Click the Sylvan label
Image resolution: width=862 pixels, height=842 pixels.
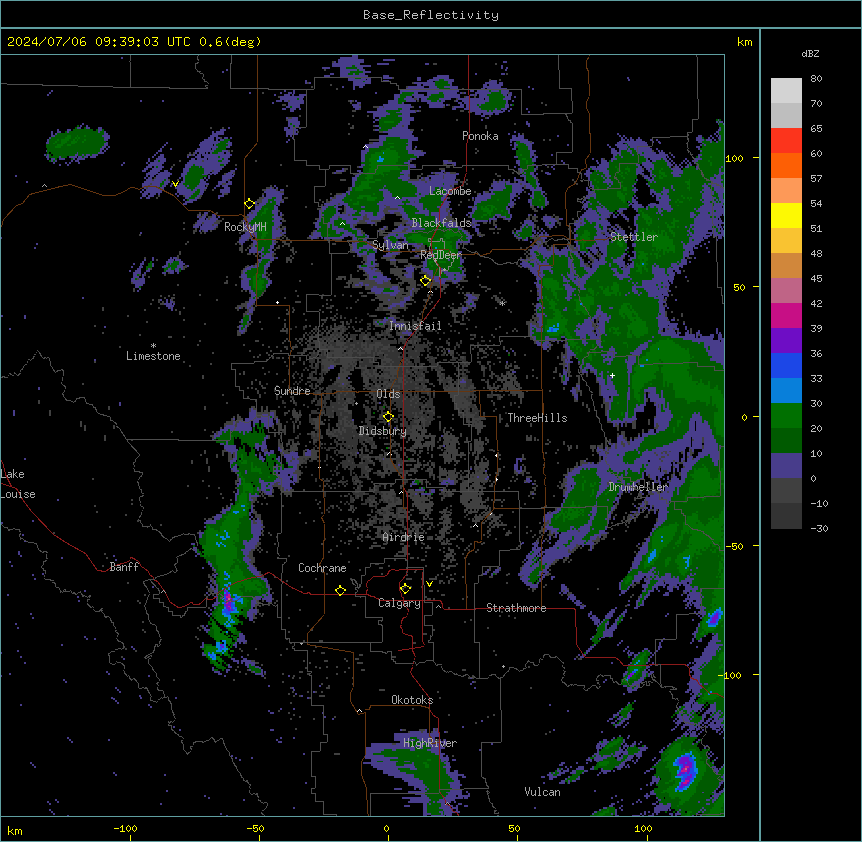pyautogui.click(x=390, y=245)
